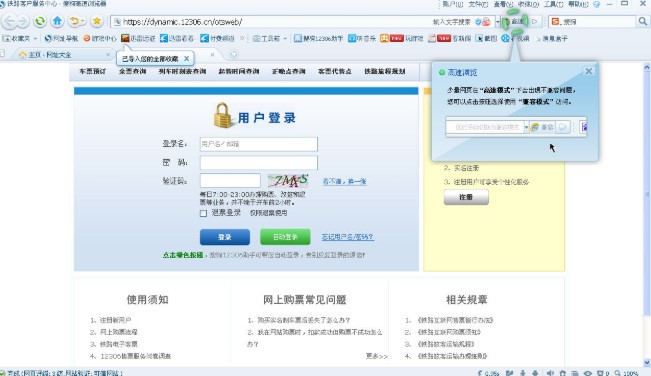This screenshot has height=376, width=651.
Task: Click the blue 登录 login button
Action: (x=225, y=237)
